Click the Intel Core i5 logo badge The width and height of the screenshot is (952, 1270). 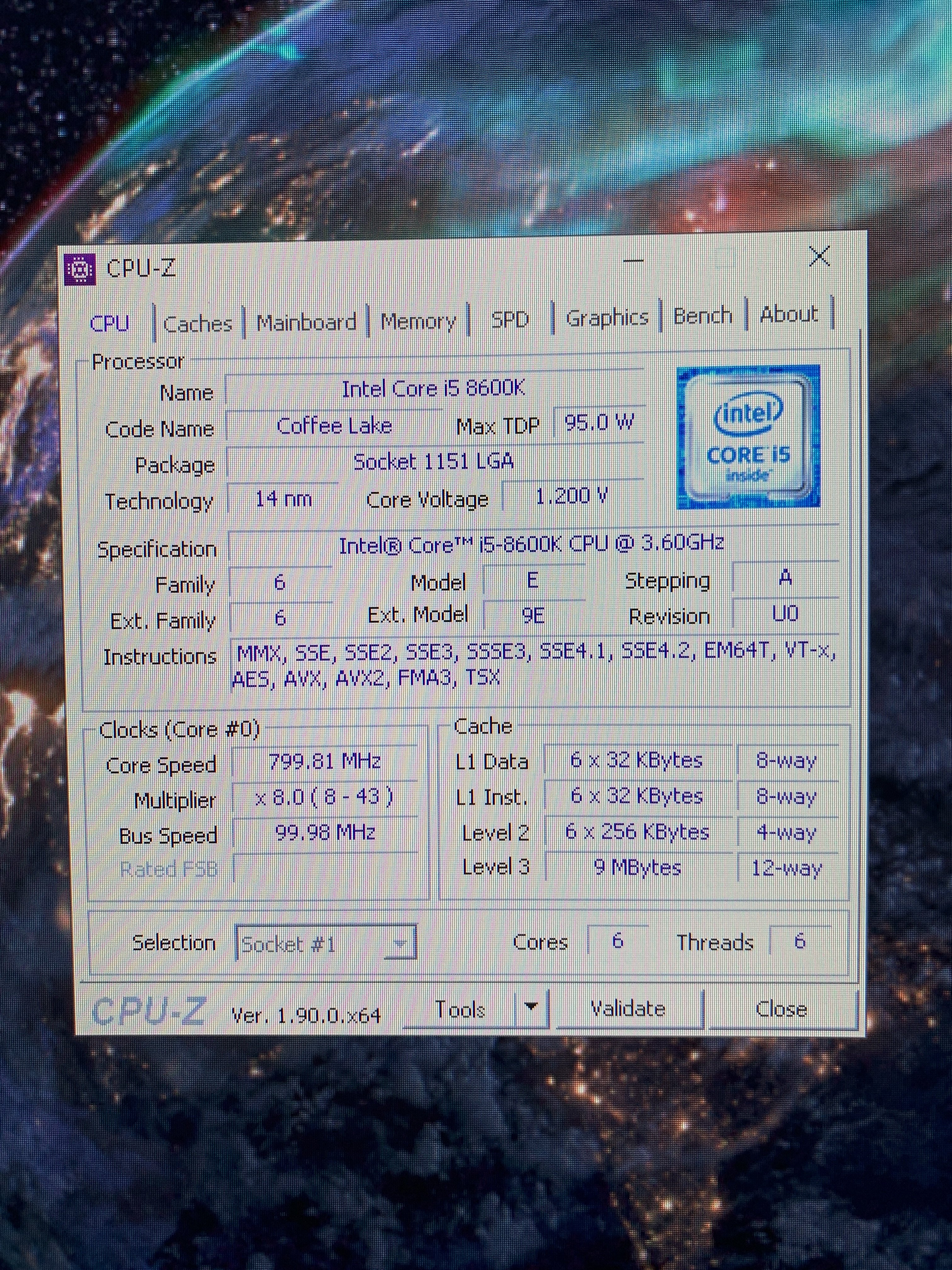pos(748,438)
